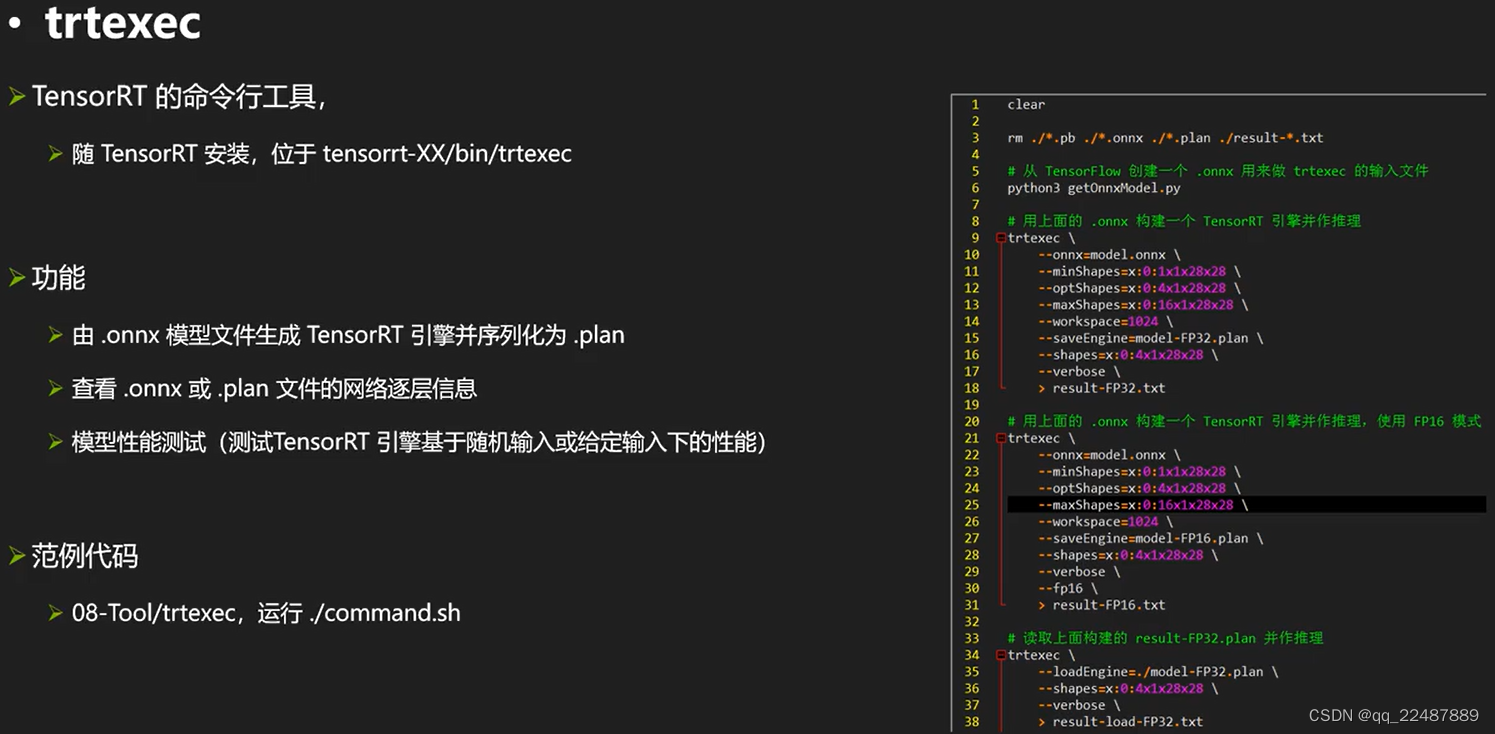This screenshot has width=1495, height=734.
Task: Click '--shapes=x:0:4x1x28x28' on line 36
Action: [x=1128, y=688]
